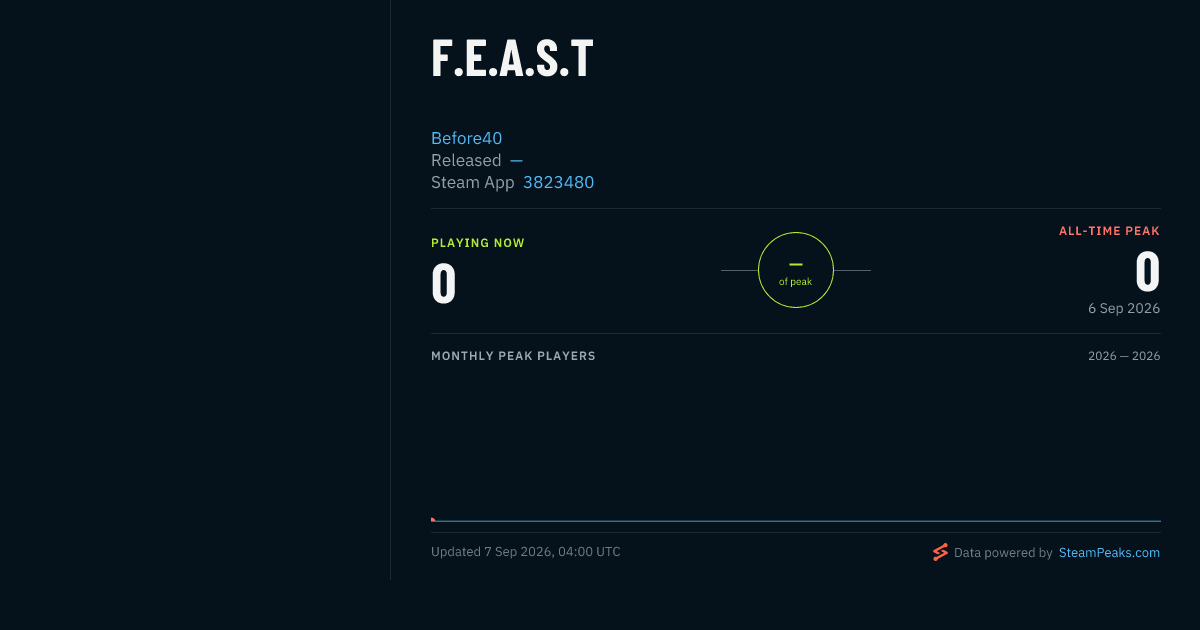Click the Updated 7 Sep 2026 timestamp

pos(526,552)
